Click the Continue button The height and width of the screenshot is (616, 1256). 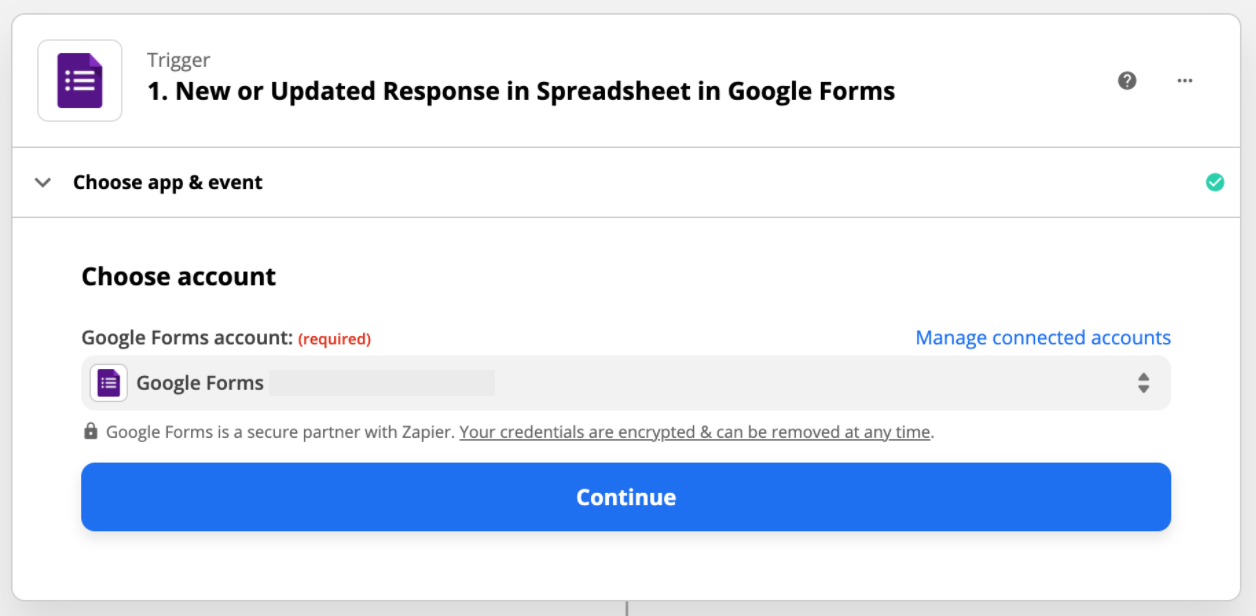pyautogui.click(x=626, y=497)
